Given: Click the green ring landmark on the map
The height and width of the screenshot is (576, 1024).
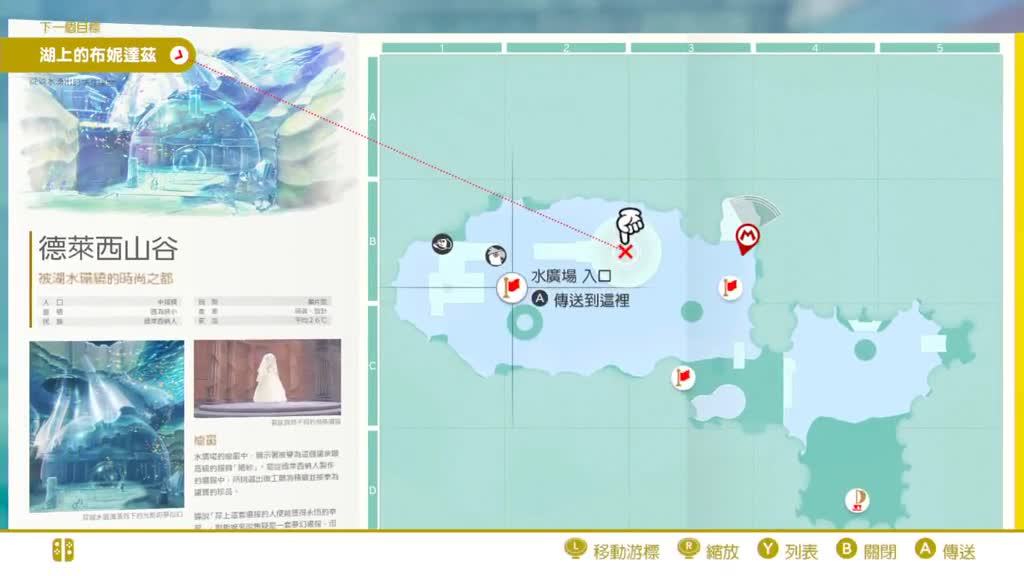Looking at the screenshot, I should (524, 321).
